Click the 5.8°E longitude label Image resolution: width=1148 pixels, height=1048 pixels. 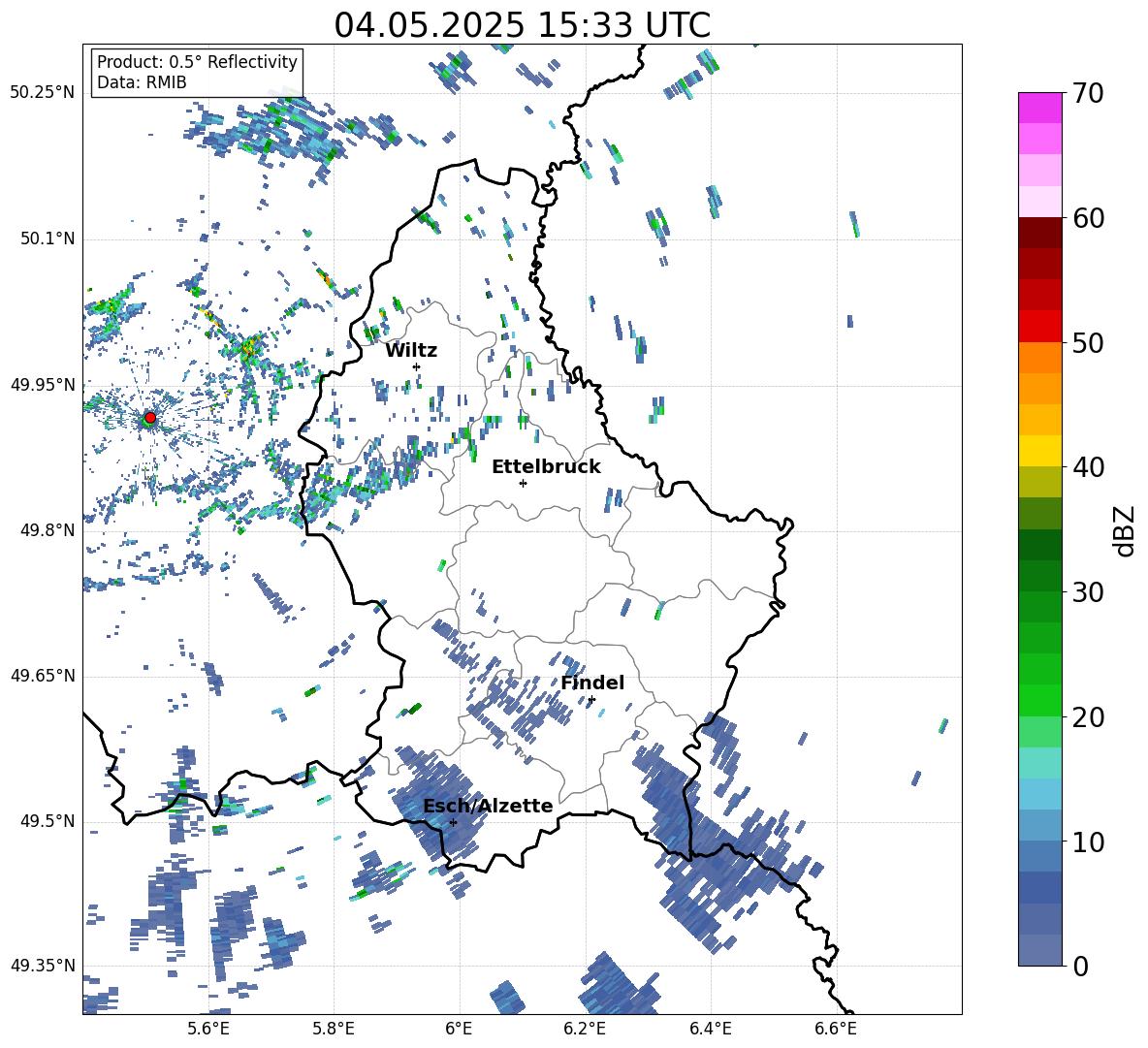pyautogui.click(x=334, y=1030)
